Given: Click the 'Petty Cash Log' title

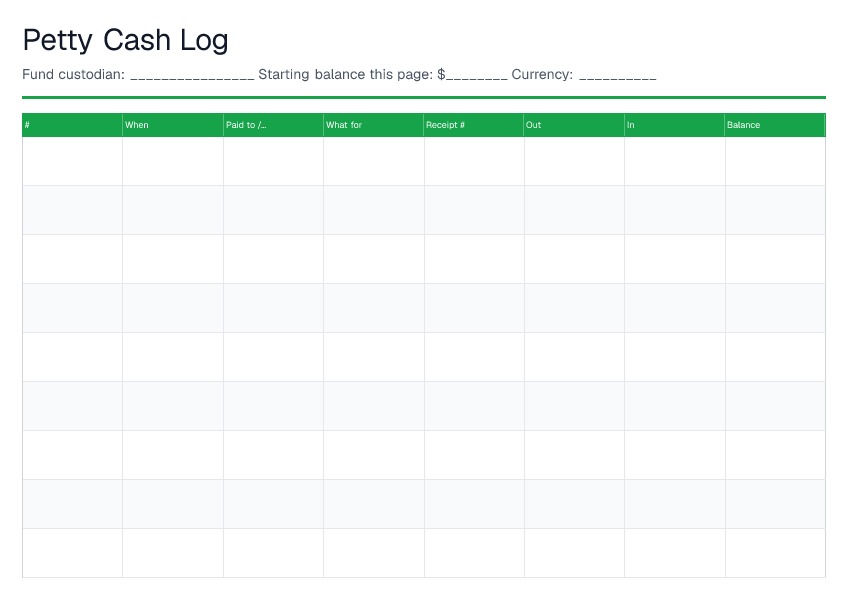Looking at the screenshot, I should pyautogui.click(x=125, y=41).
